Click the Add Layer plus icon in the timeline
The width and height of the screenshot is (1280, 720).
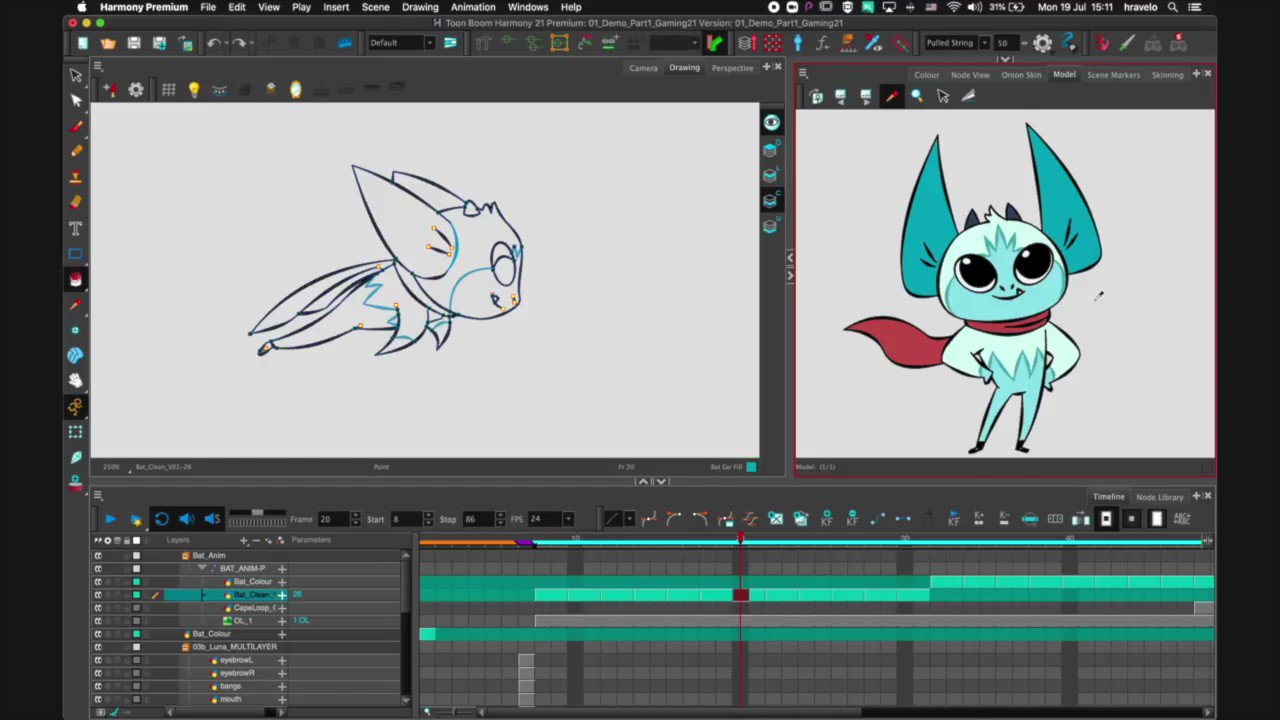[244, 540]
